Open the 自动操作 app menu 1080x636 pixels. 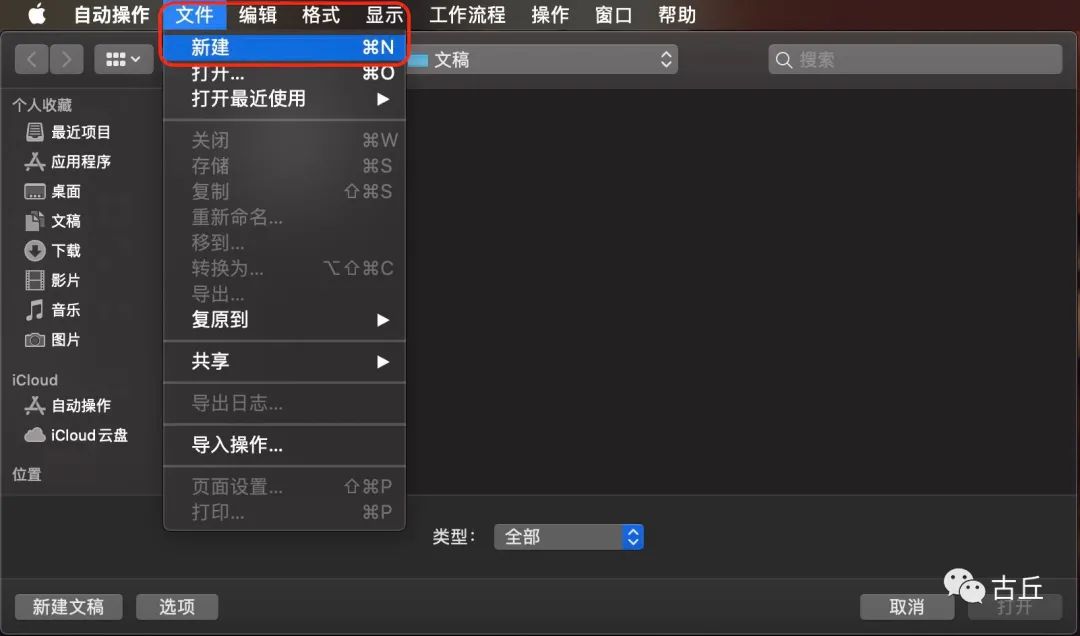[x=112, y=14]
